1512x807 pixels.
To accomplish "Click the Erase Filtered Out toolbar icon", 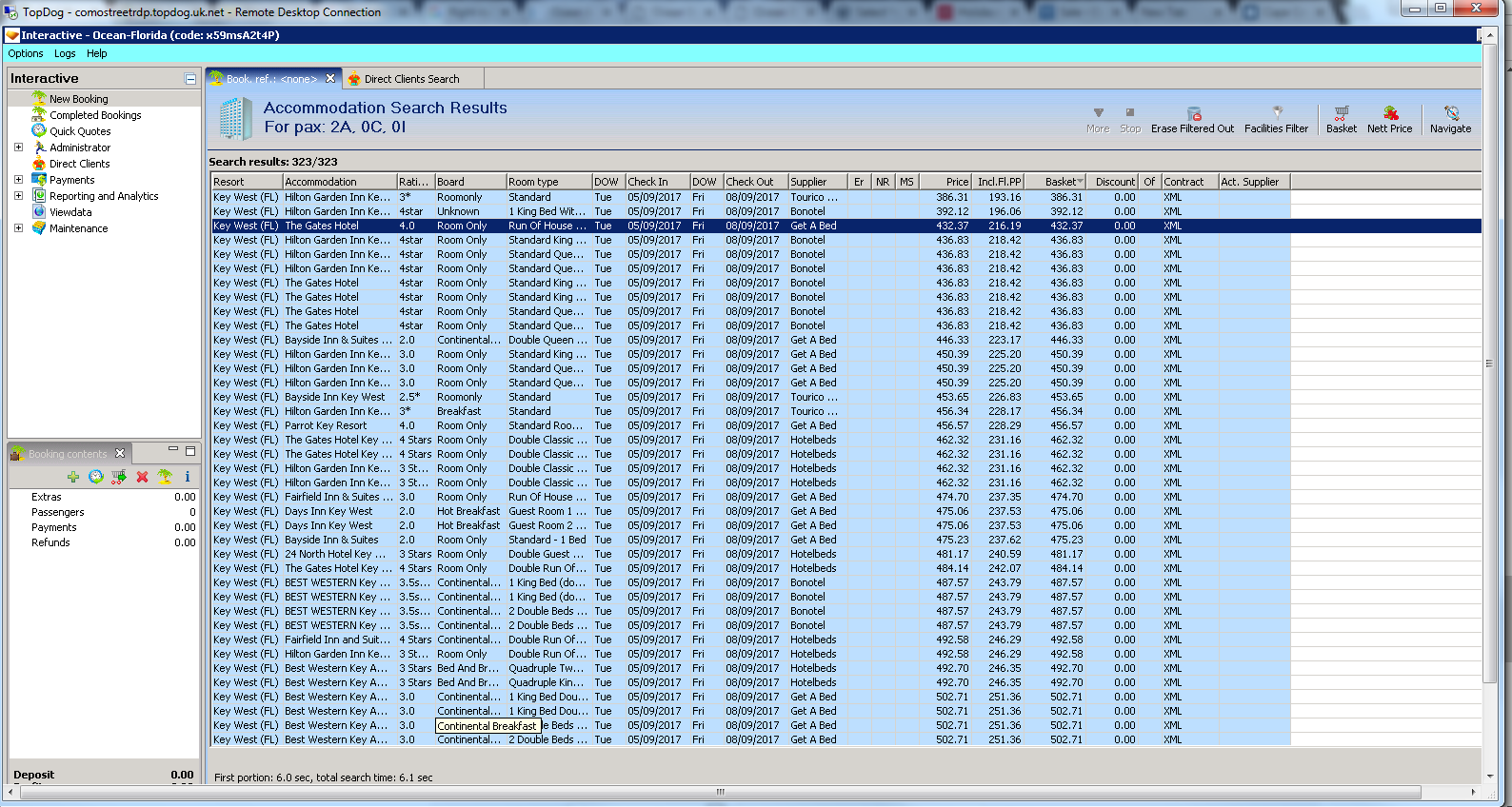I will pyautogui.click(x=1193, y=114).
